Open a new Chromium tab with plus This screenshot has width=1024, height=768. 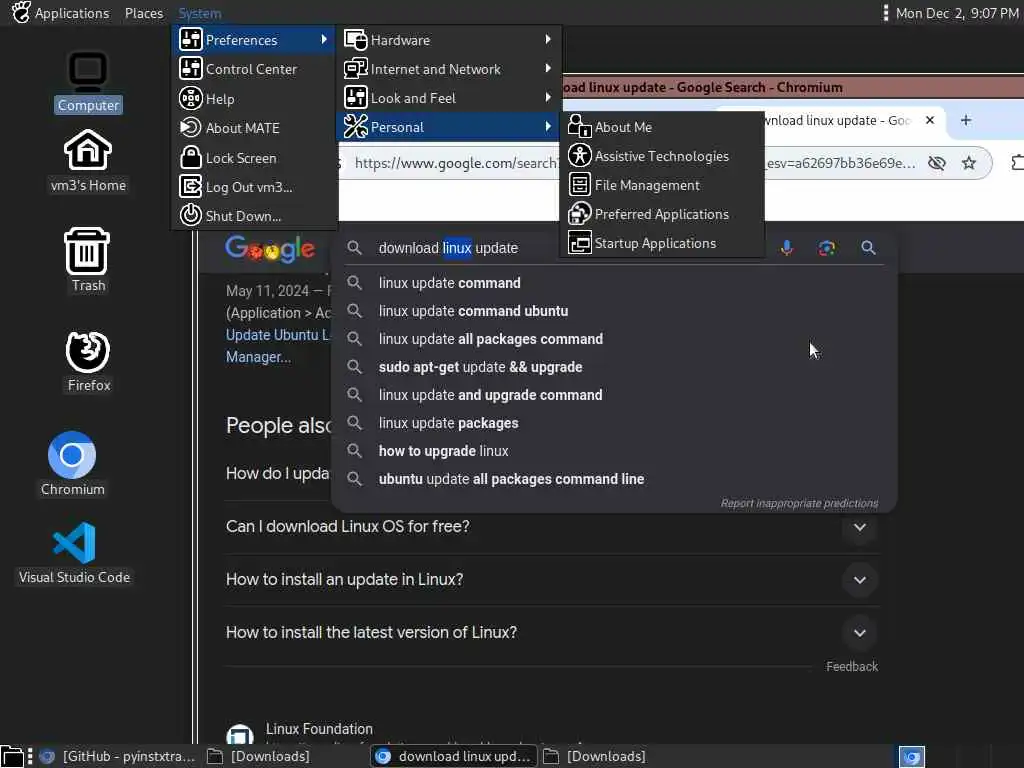pos(966,120)
